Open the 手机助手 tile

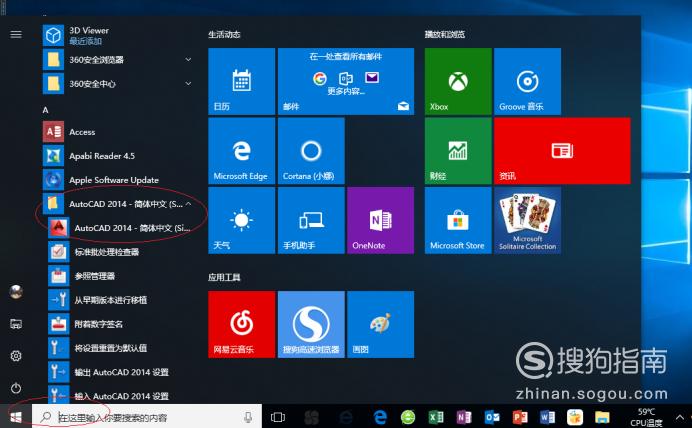(x=311, y=220)
